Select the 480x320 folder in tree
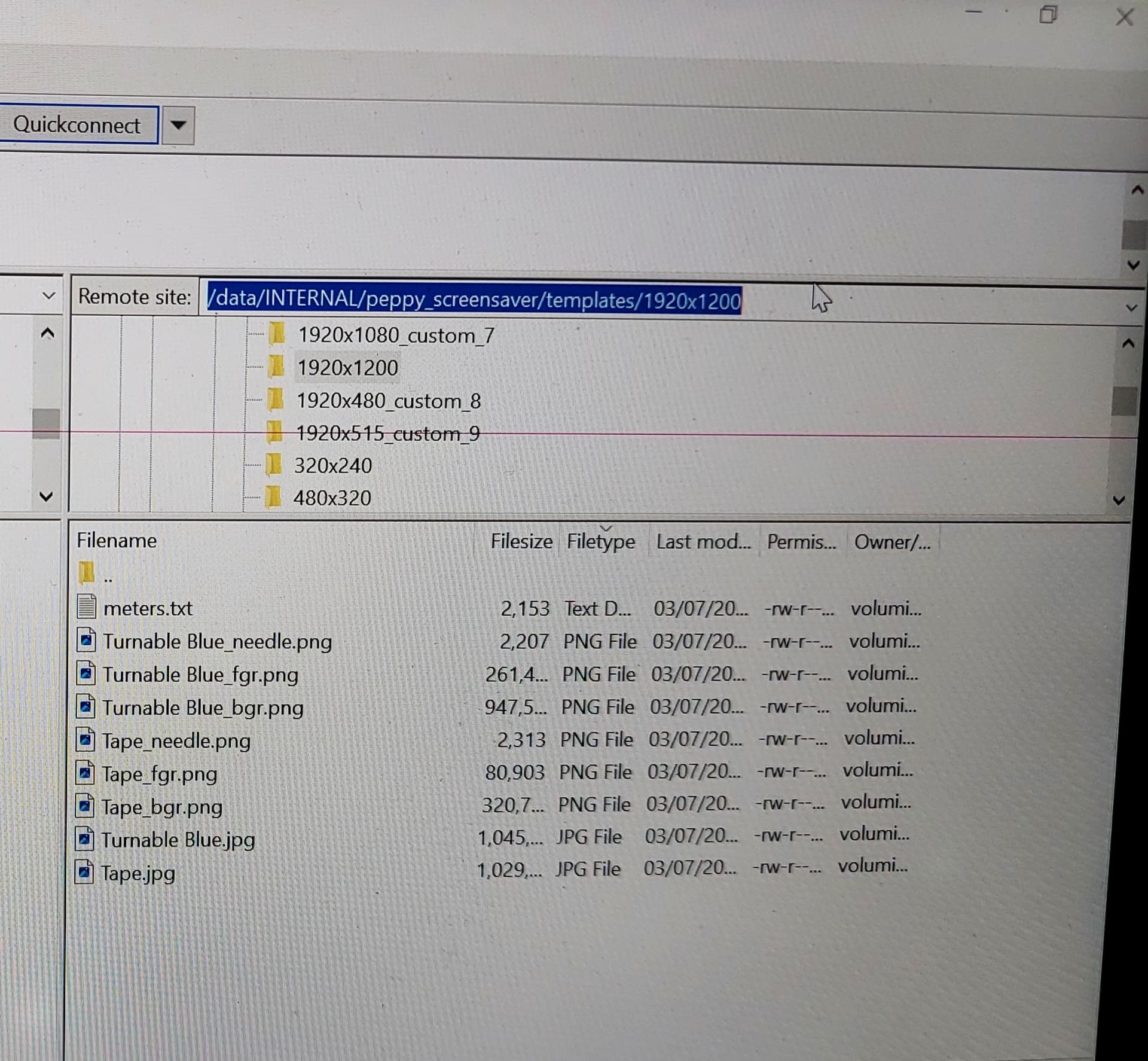The width and height of the screenshot is (1148, 1061). (x=332, y=498)
